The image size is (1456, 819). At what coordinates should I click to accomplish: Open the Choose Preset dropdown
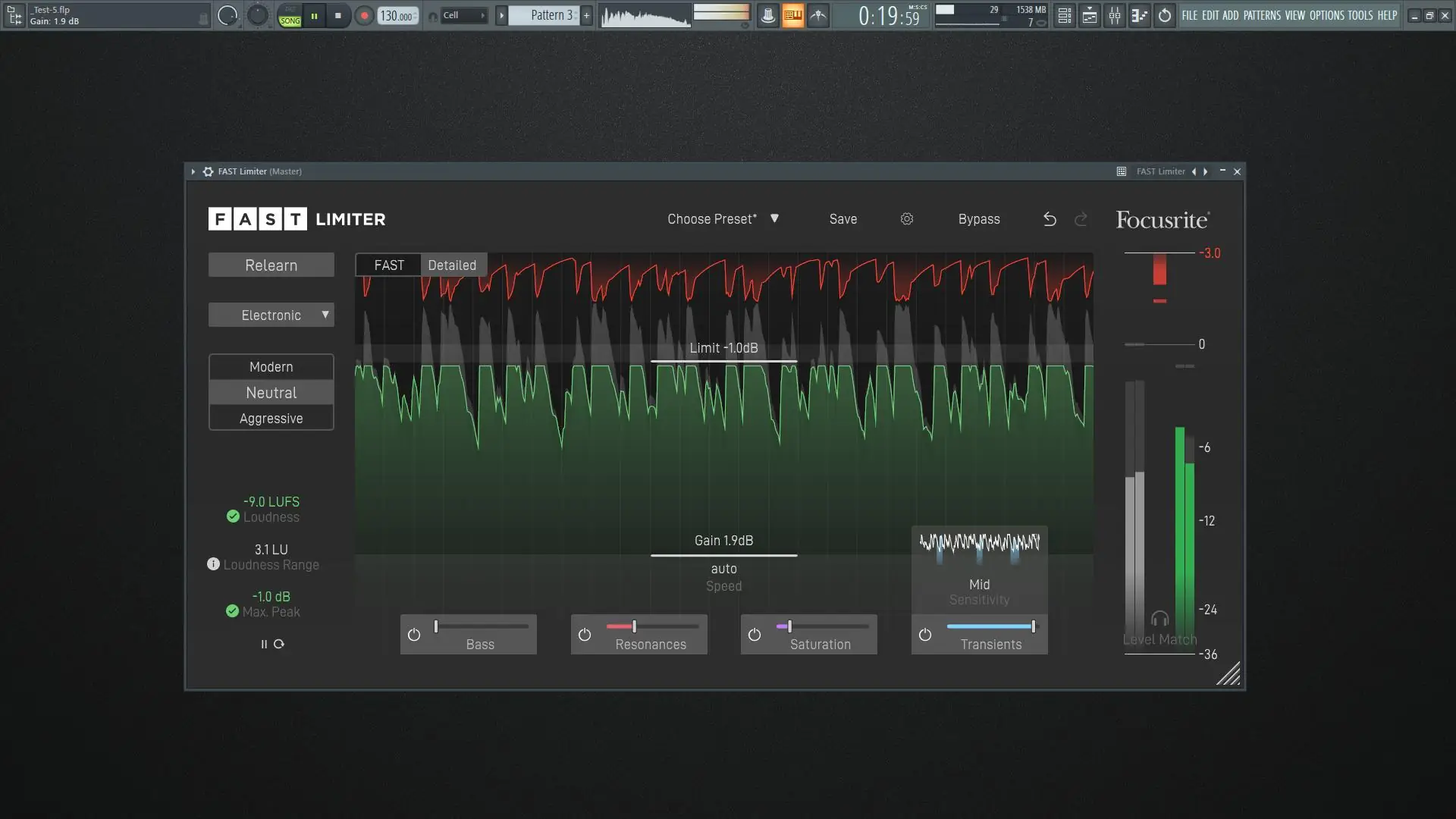coord(723,219)
